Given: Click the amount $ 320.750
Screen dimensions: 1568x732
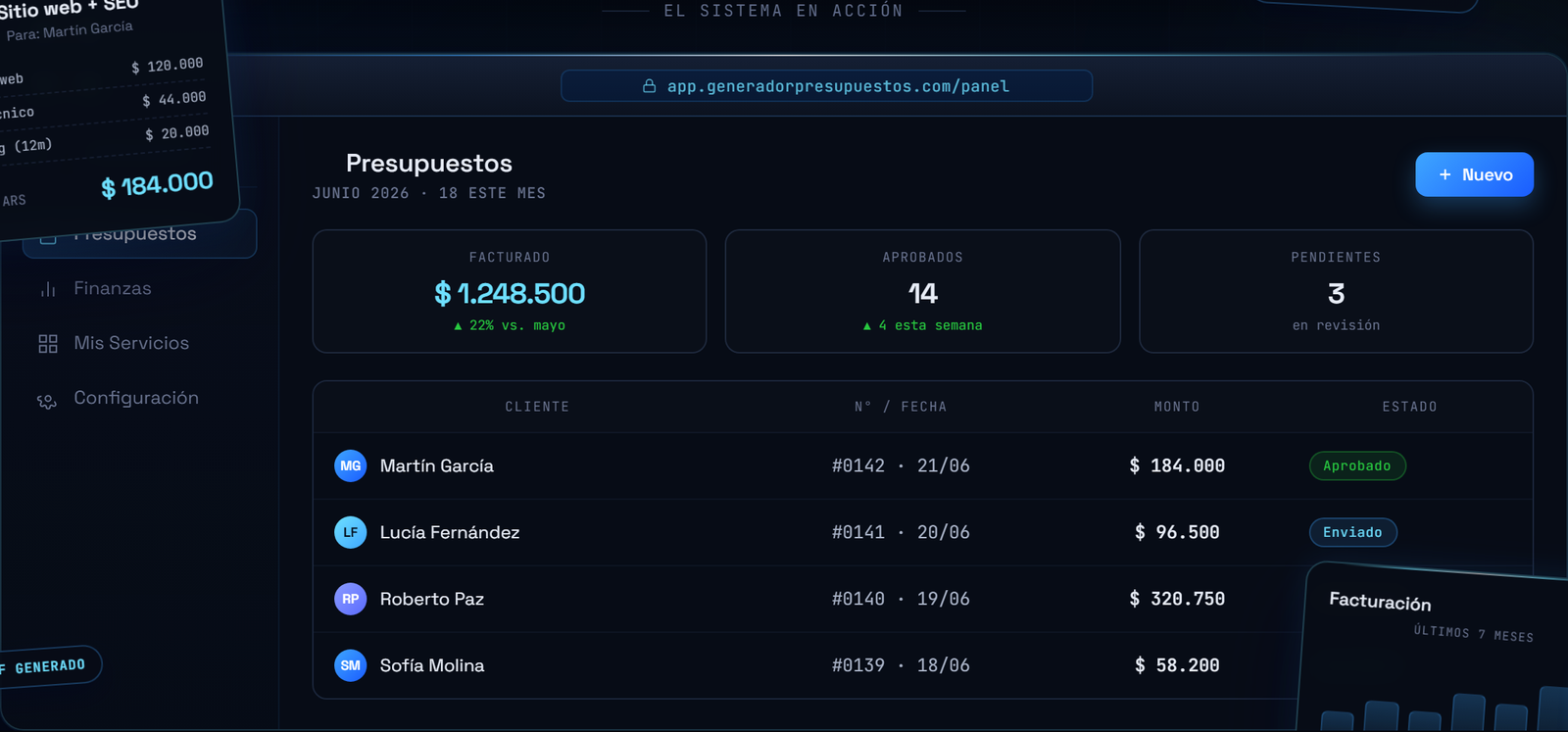Looking at the screenshot, I should click(1177, 599).
